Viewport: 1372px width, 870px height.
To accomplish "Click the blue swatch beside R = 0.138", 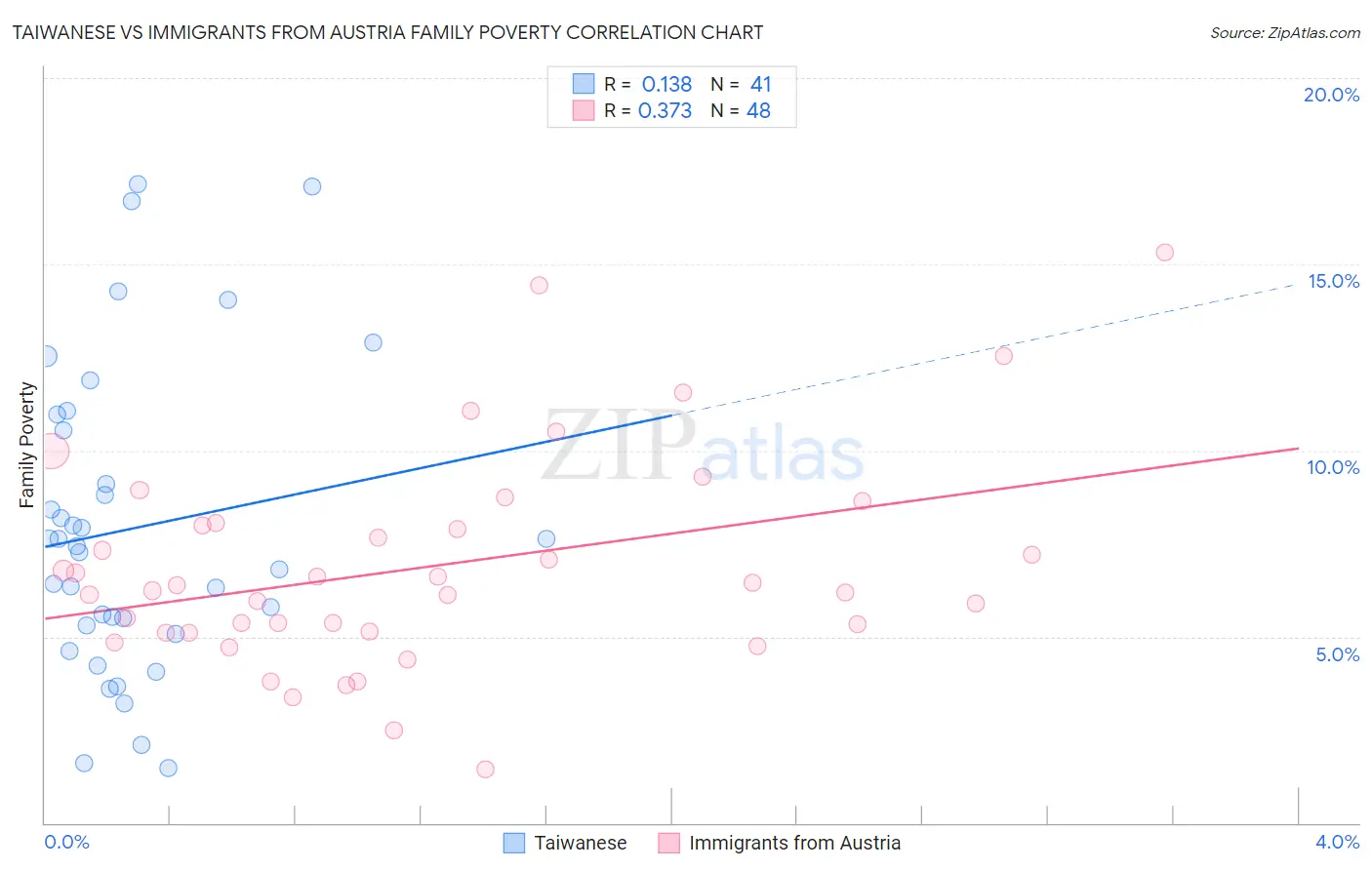I will 584,84.
